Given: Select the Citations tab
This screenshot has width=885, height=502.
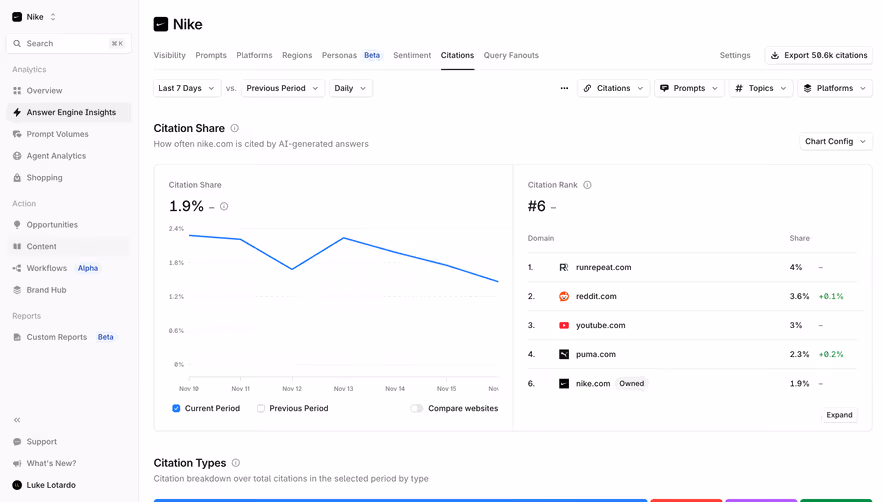Looking at the screenshot, I should tap(457, 55).
